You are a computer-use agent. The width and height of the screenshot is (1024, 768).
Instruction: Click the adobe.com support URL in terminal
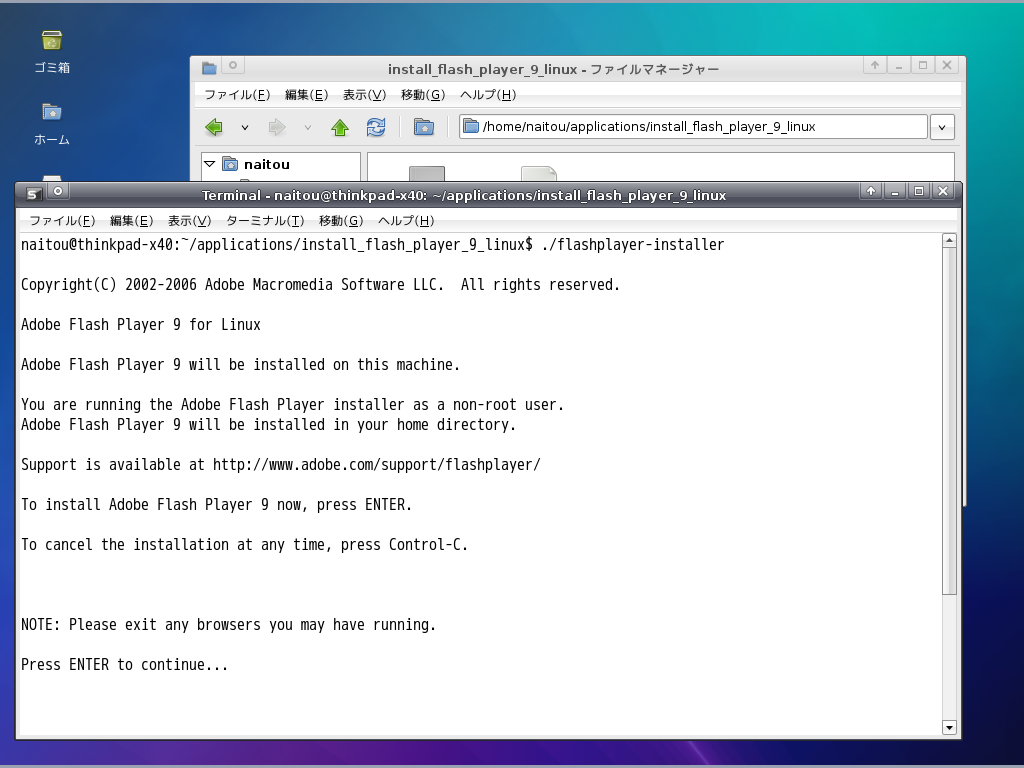pyautogui.click(x=377, y=465)
